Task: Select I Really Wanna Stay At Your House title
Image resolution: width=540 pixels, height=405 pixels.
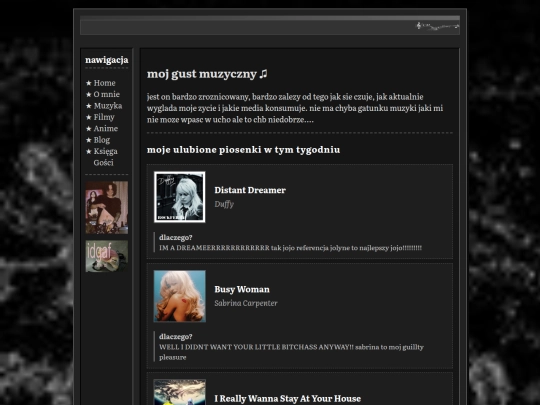Action: (288, 398)
